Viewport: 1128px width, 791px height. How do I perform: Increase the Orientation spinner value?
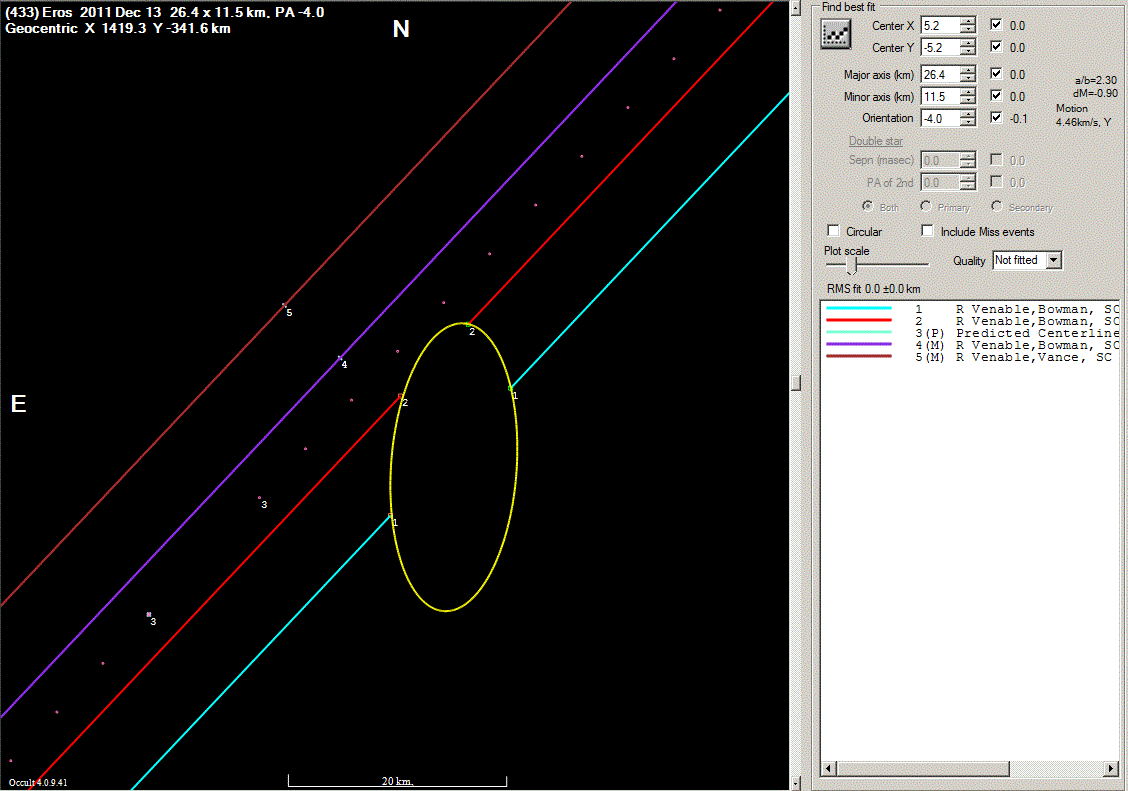pos(967,114)
